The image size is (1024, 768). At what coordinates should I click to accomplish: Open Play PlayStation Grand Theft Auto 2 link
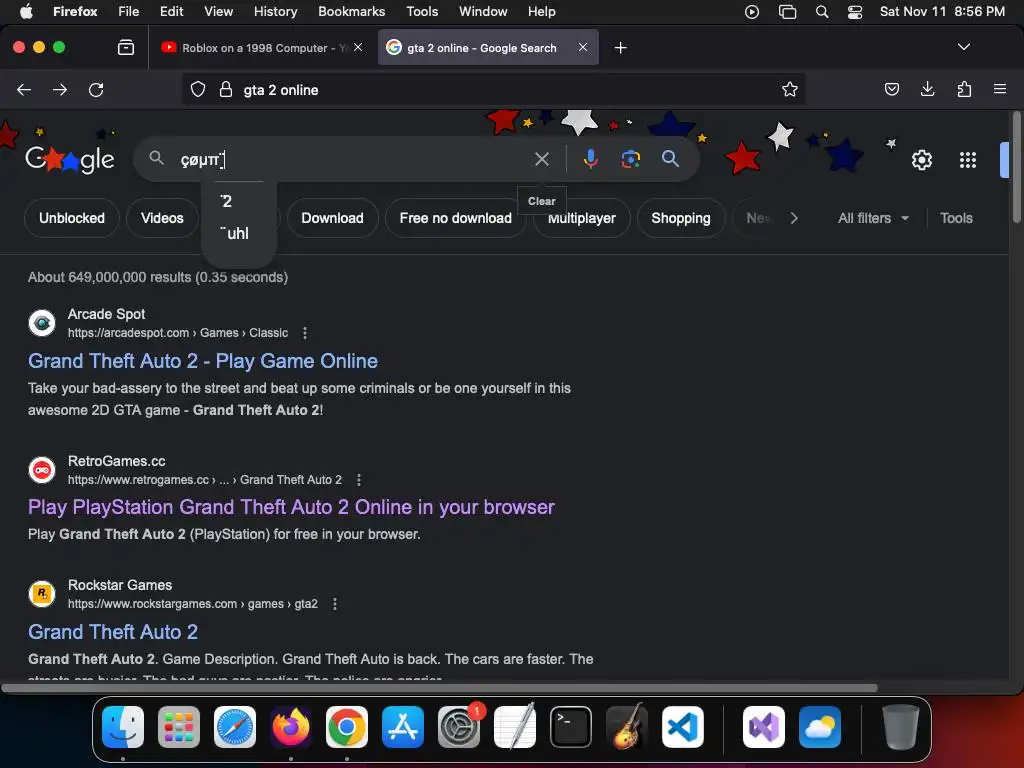[x=291, y=507]
